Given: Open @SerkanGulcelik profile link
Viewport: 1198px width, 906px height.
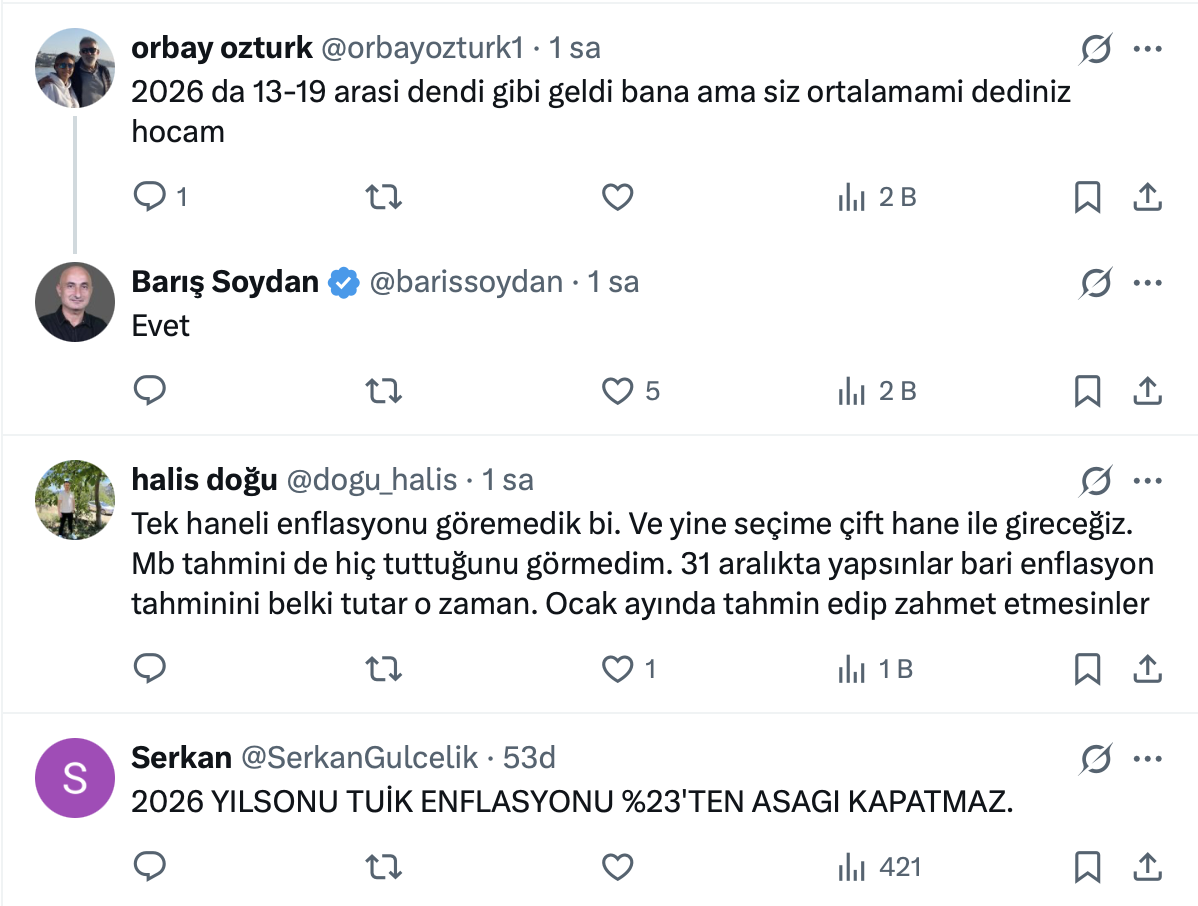Looking at the screenshot, I should coord(360,758).
